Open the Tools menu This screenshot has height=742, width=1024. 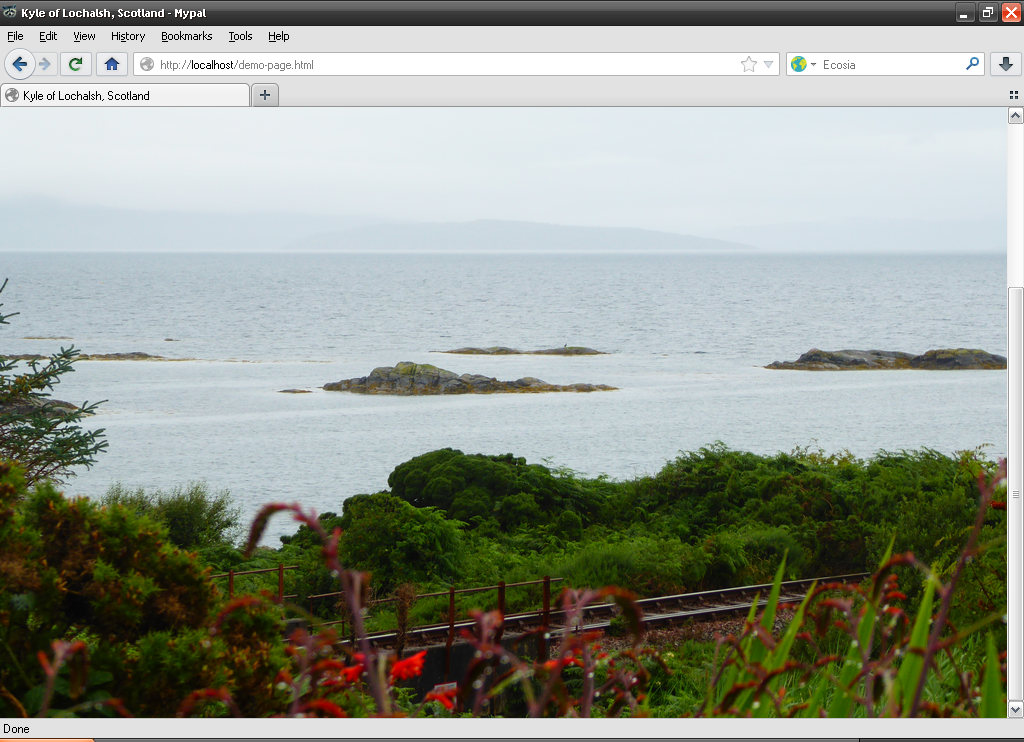click(x=240, y=36)
